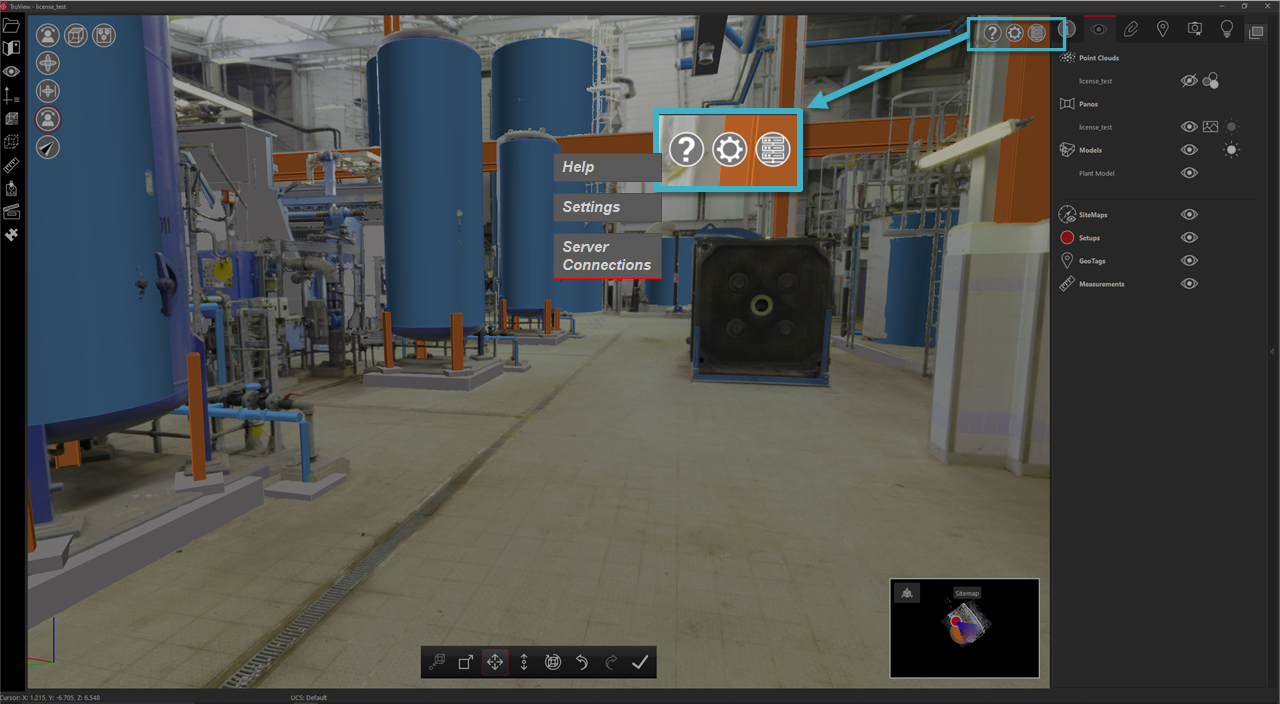Open the puzzle piece plugins icon
The width and height of the screenshot is (1280, 704).
[x=12, y=235]
